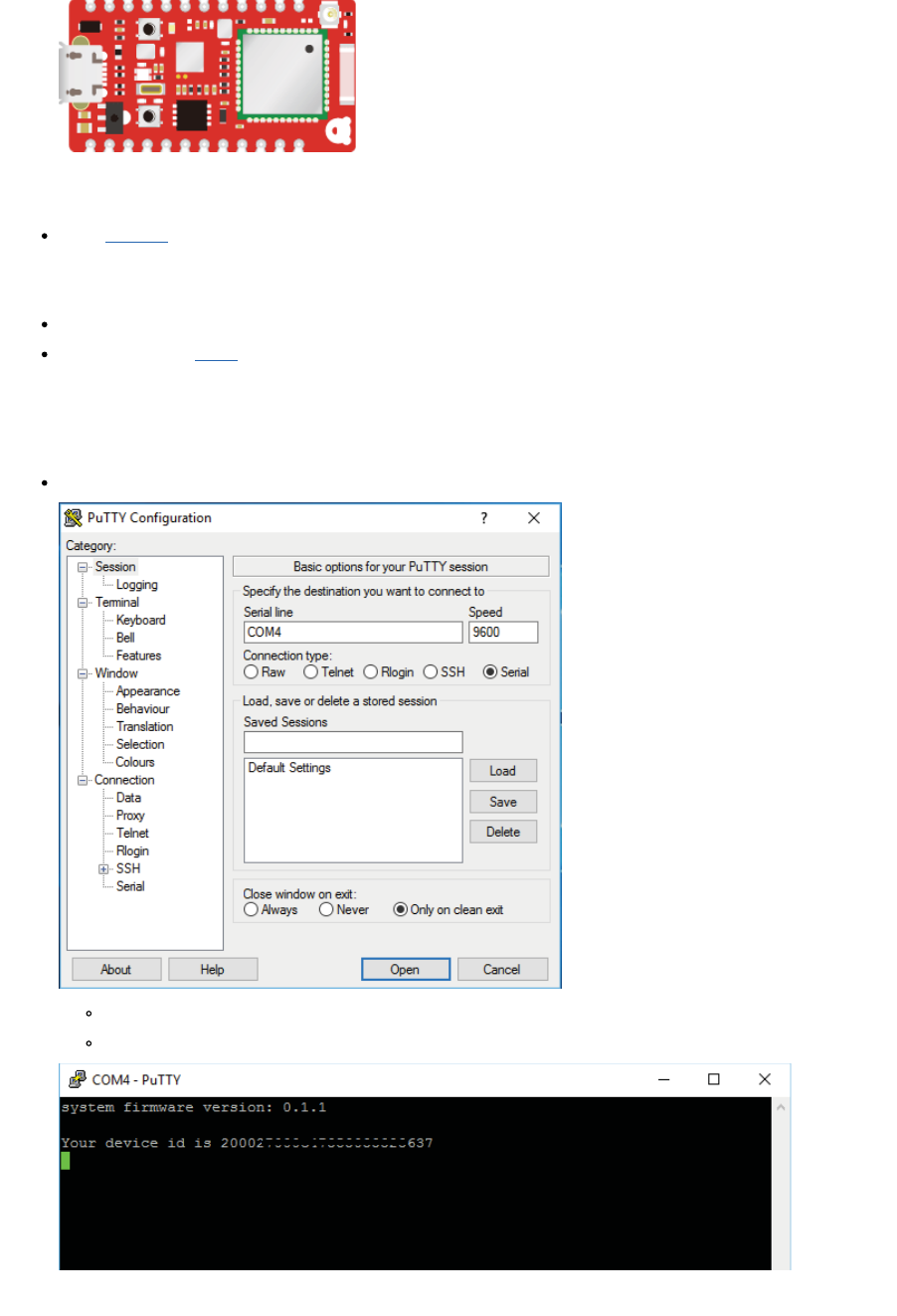Open the Proxy category
Viewport: 897px width, 1316px height.
(x=130, y=816)
